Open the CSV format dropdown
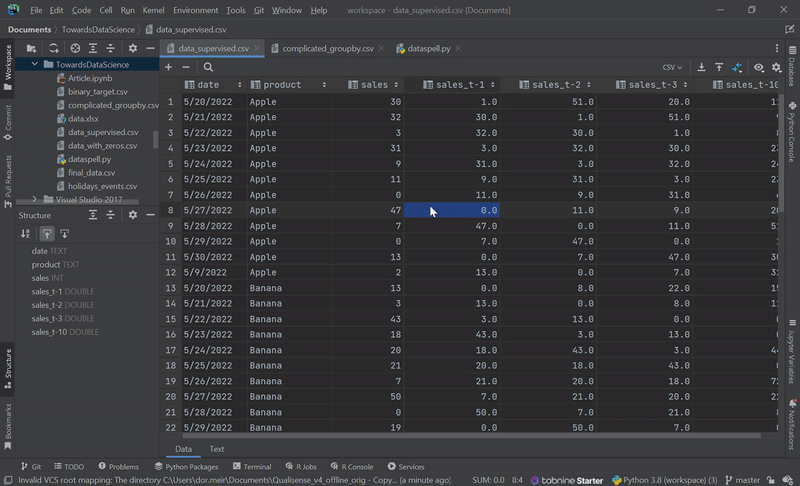 pos(671,67)
